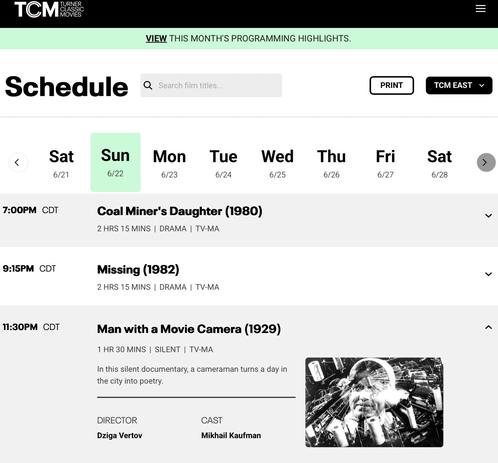498x463 pixels.
Task: Expand Coal Miner's Daughter details
Action: click(x=488, y=216)
